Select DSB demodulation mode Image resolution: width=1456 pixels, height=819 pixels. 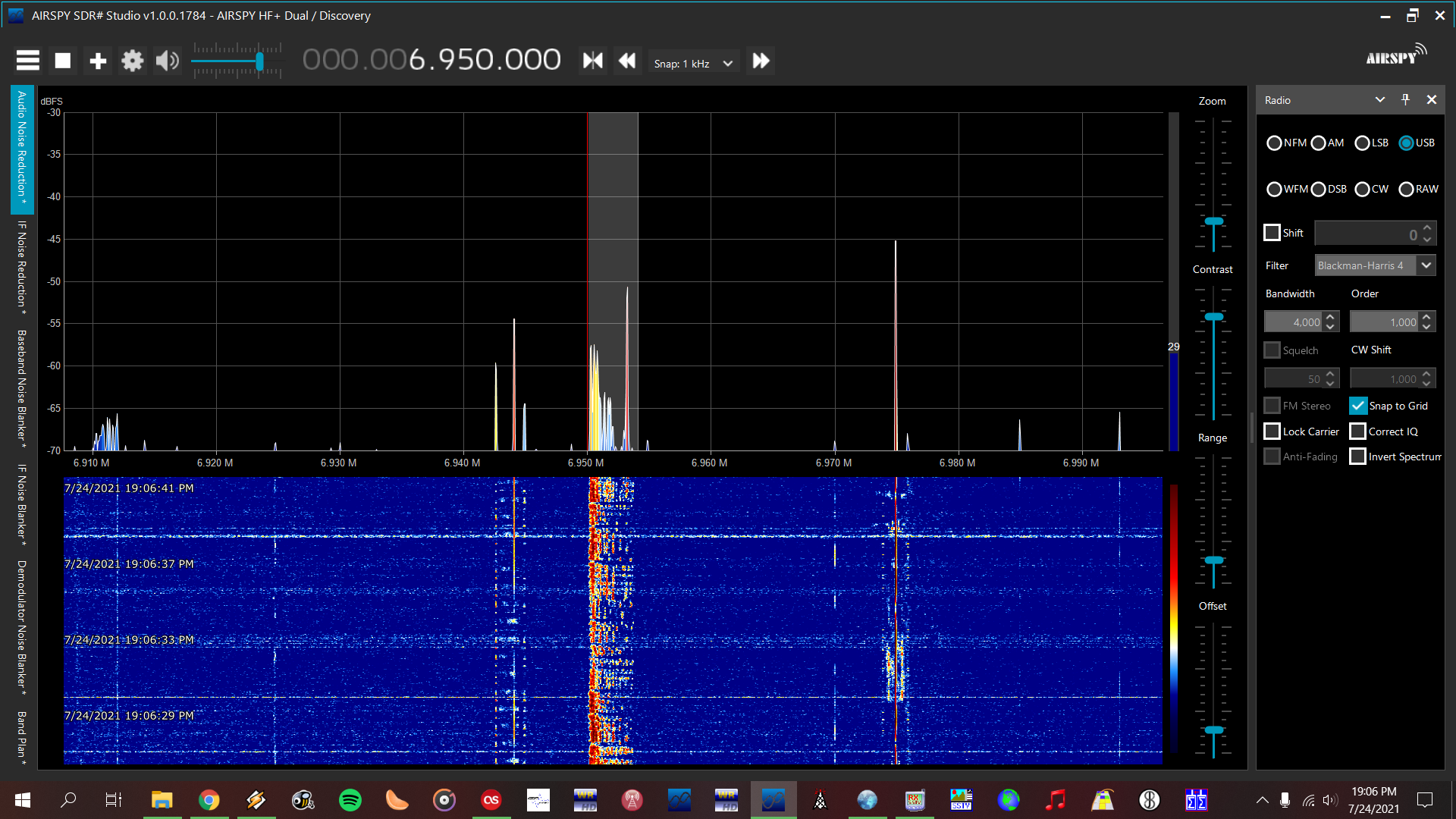point(1329,190)
